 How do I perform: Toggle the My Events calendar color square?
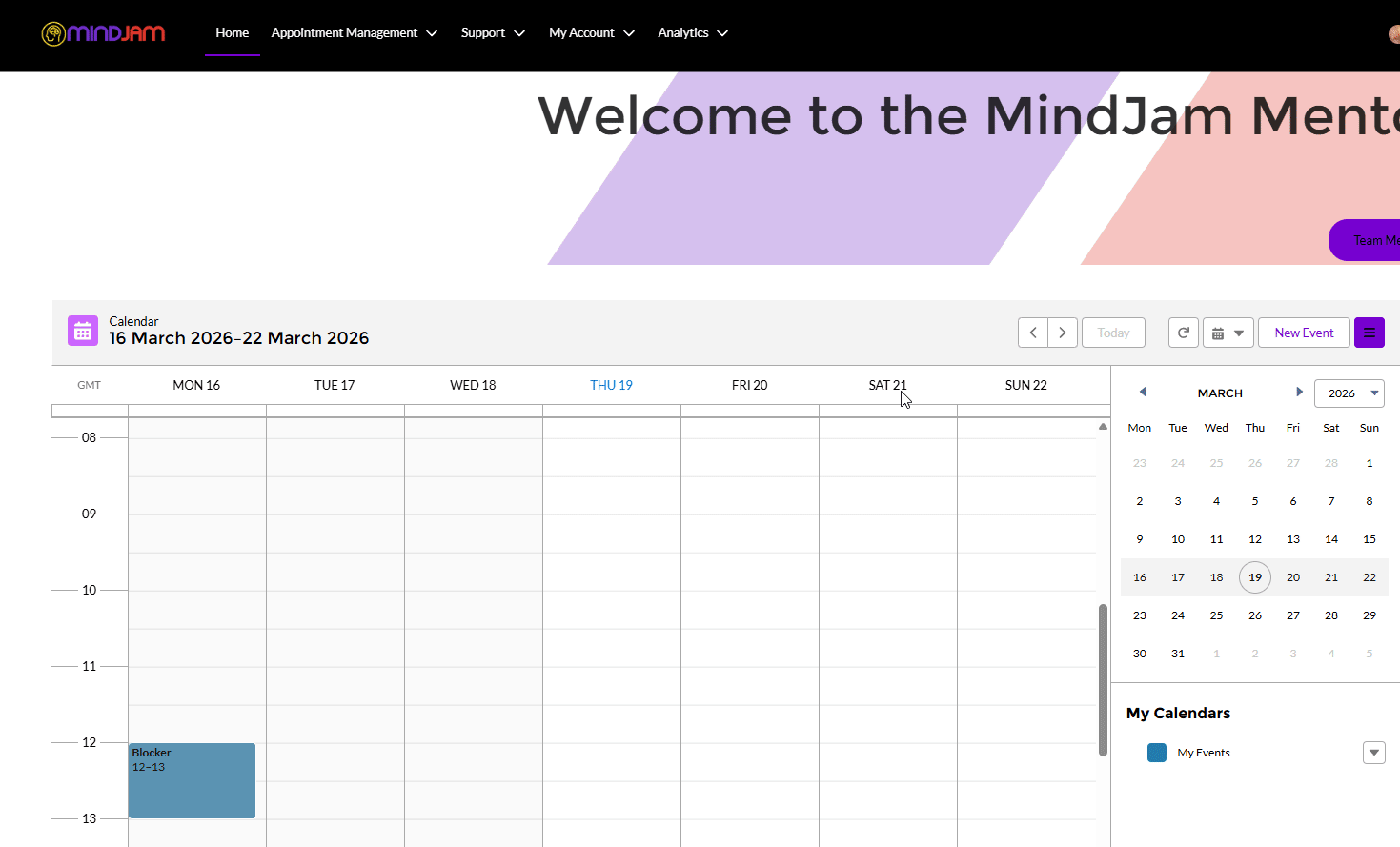[x=1156, y=752]
